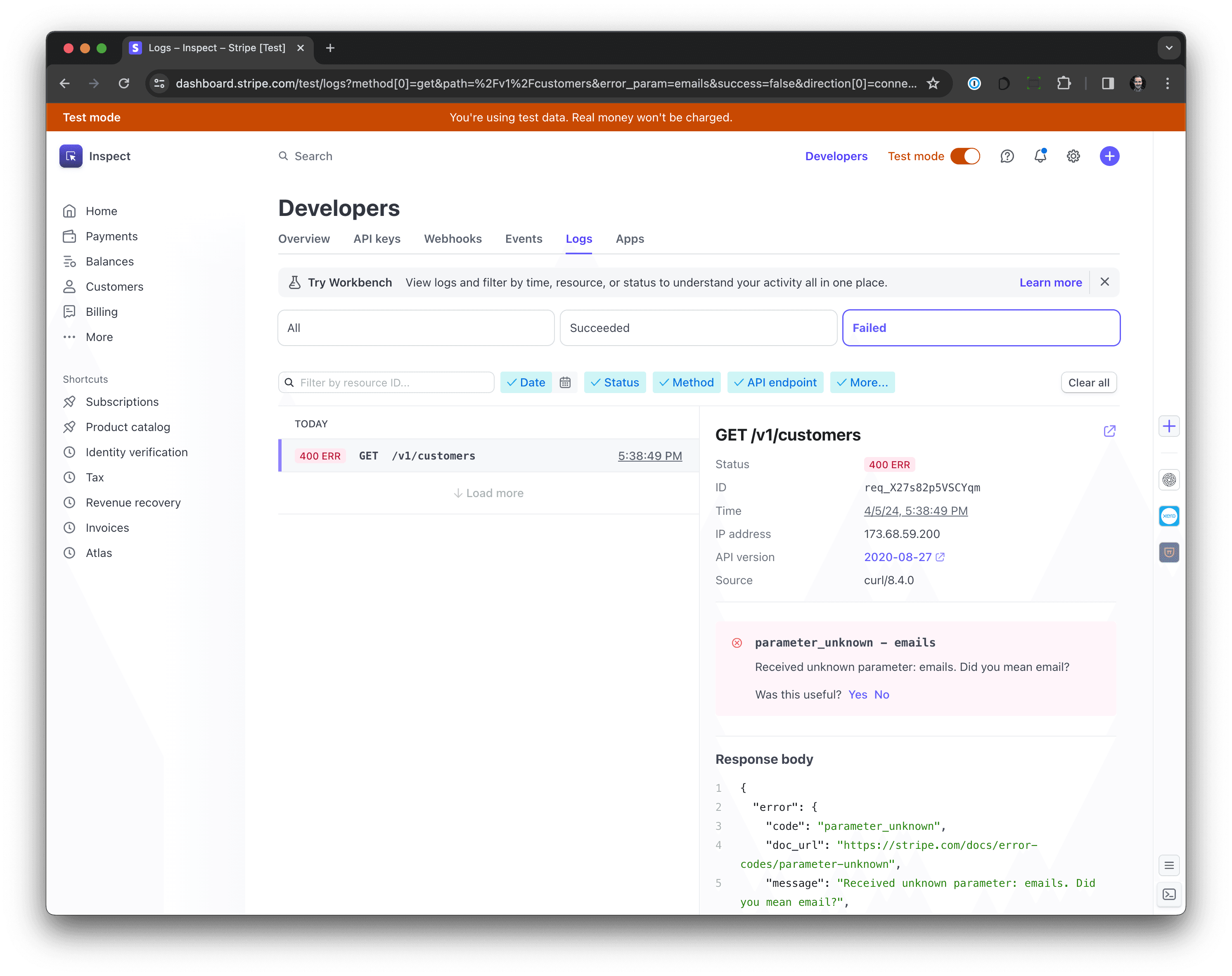The image size is (1232, 976).
Task: Click the Filter by resource ID field
Action: (386, 382)
